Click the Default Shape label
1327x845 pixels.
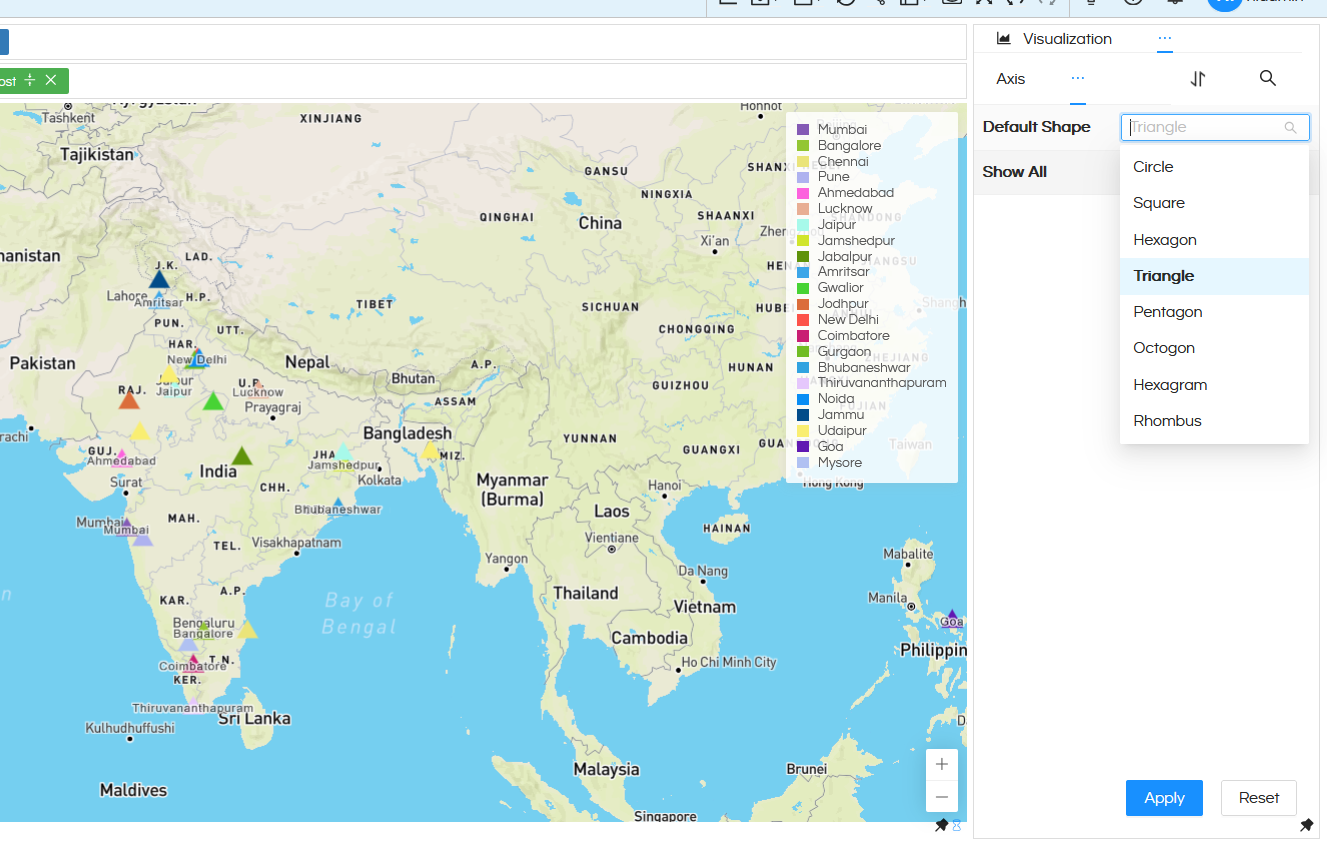click(x=1037, y=127)
